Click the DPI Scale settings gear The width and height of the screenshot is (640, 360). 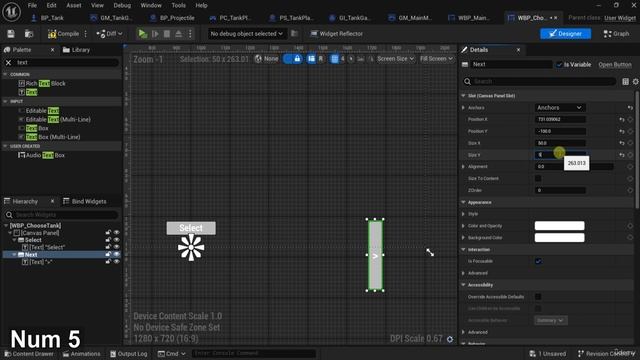tap(450, 339)
